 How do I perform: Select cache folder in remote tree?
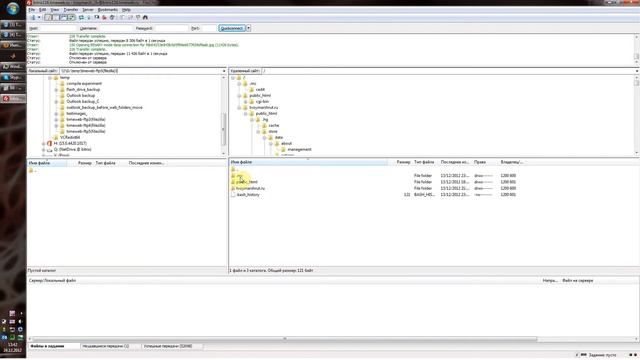(x=274, y=126)
